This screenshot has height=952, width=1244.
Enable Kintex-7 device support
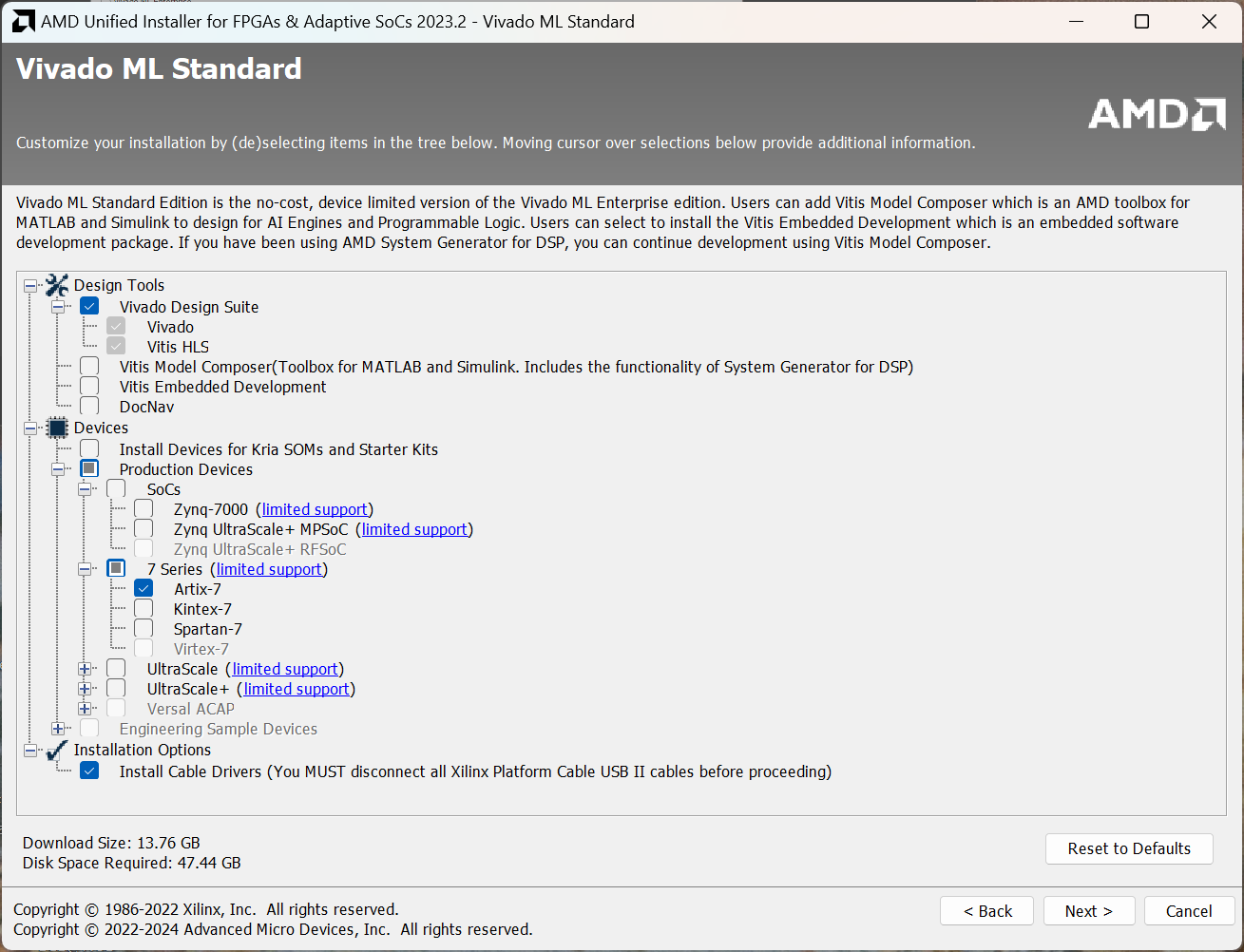pos(144,609)
